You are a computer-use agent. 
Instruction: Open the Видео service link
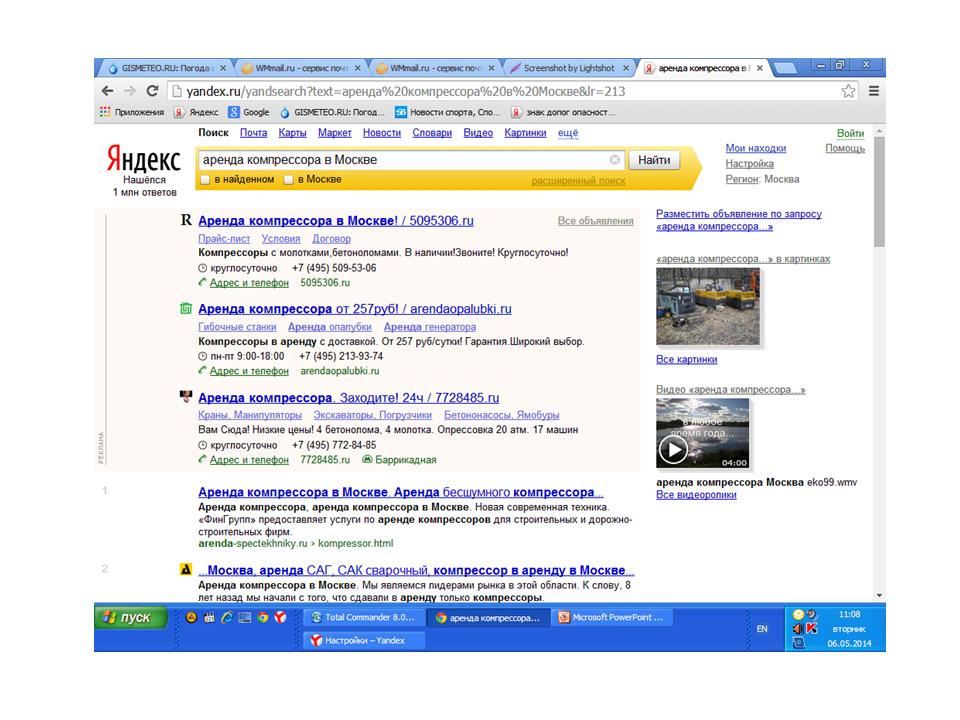[478, 133]
